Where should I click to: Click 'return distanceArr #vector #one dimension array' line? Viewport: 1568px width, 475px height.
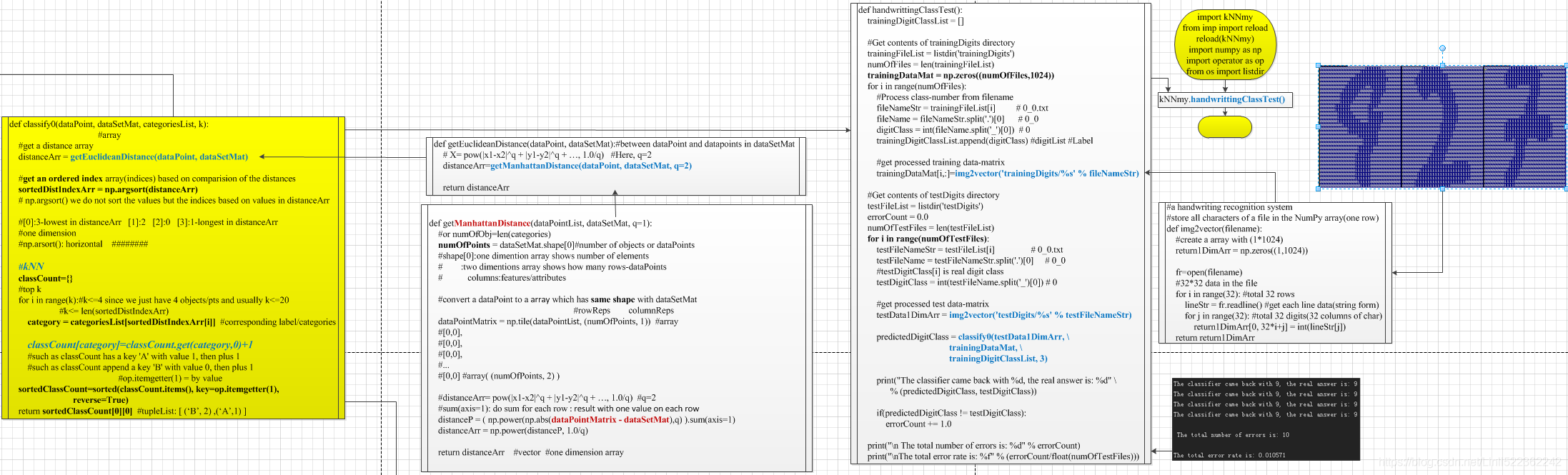[531, 453]
